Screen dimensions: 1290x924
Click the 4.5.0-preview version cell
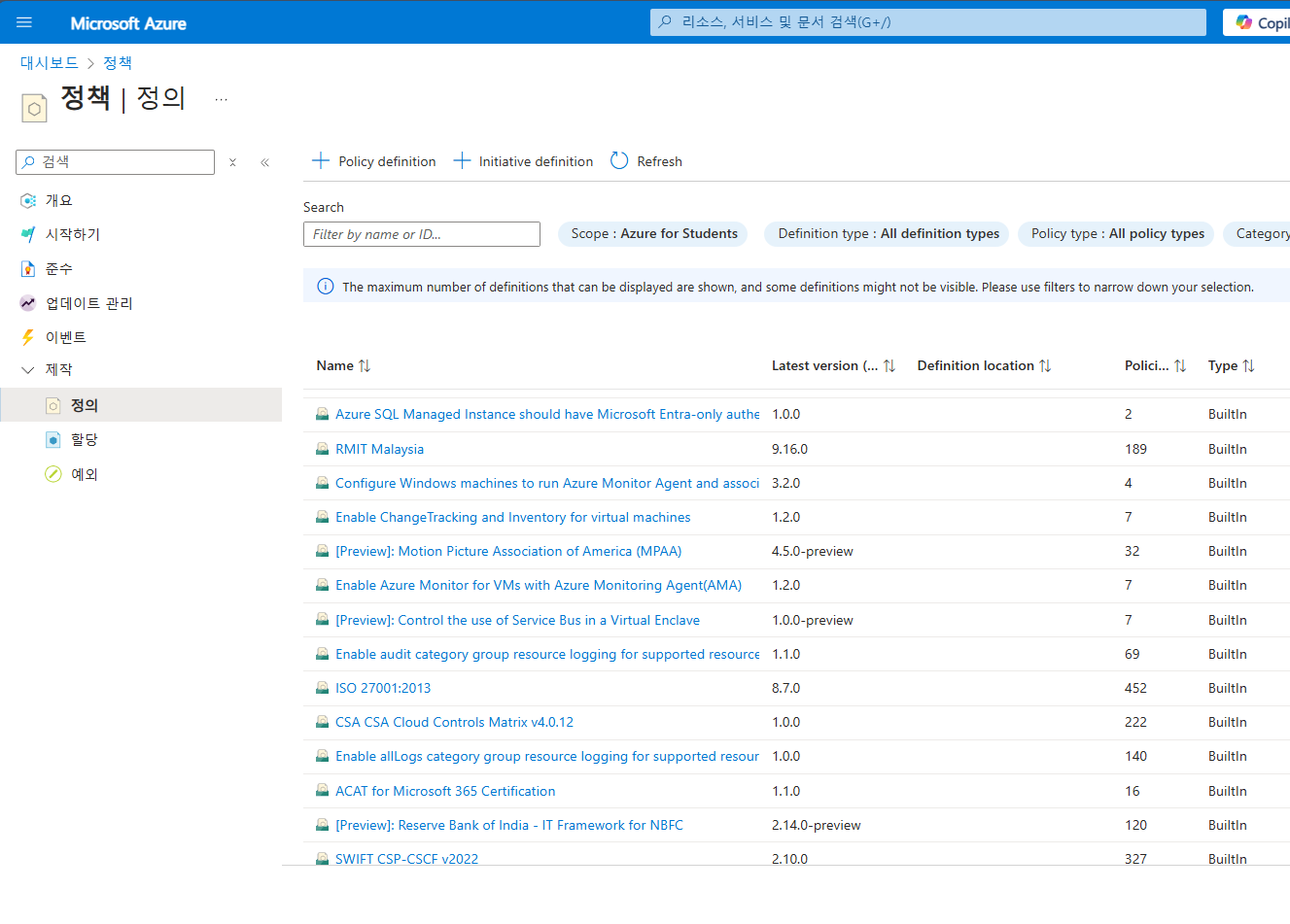[812, 551]
